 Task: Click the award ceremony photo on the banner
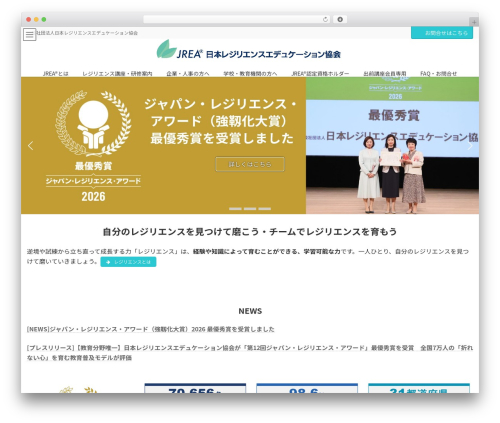click(392, 146)
